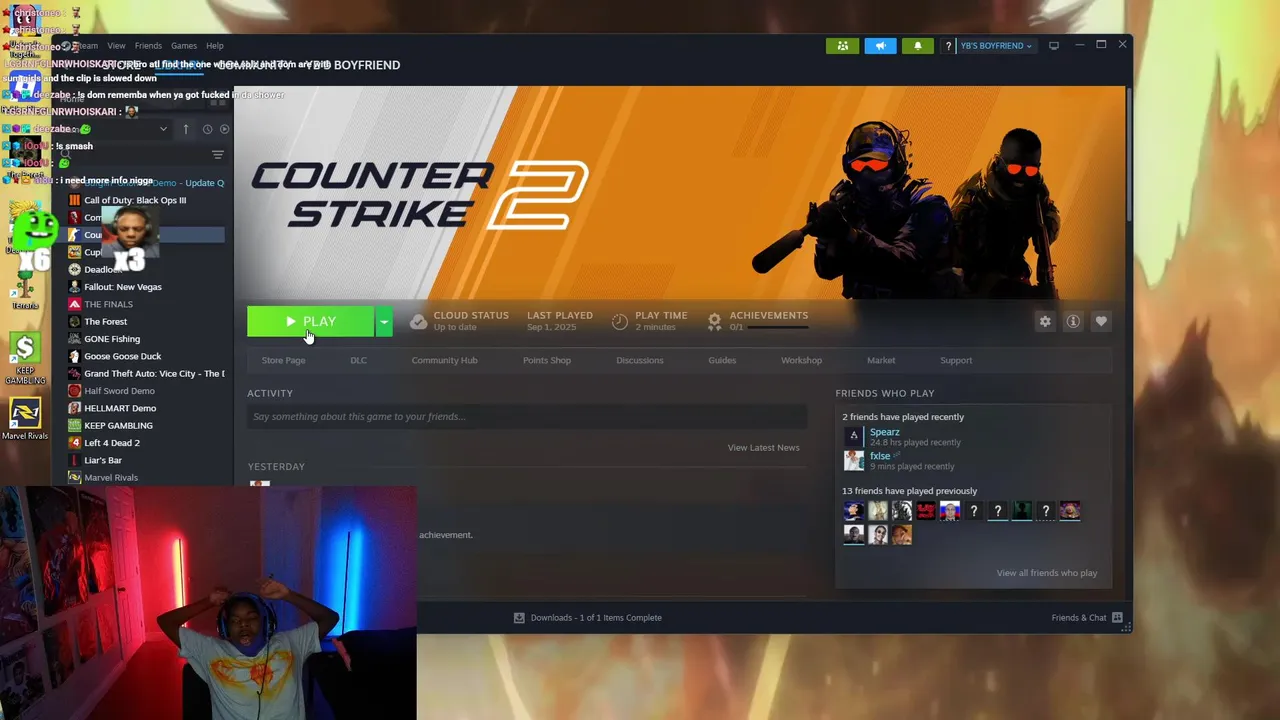Click View all friends who play
The width and height of the screenshot is (1280, 720).
(x=1046, y=573)
